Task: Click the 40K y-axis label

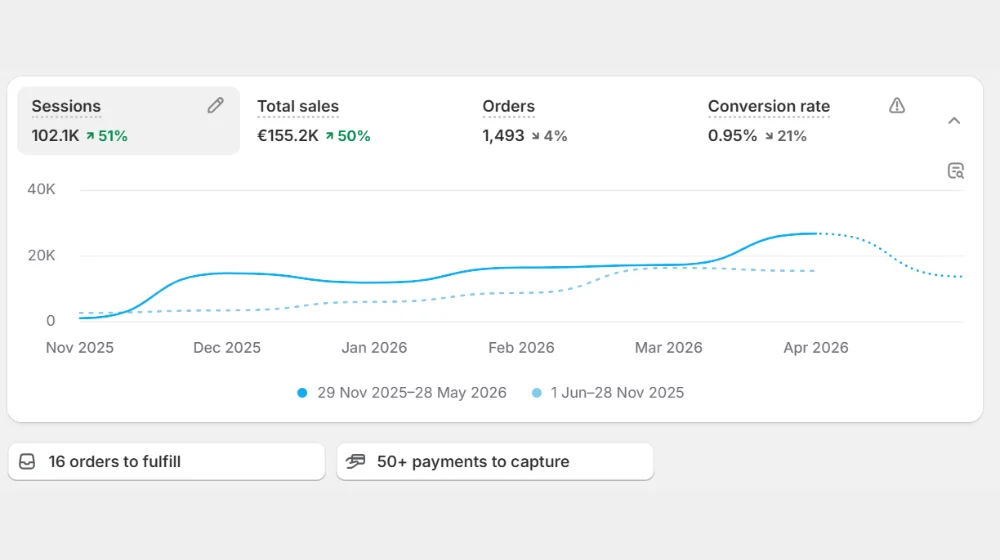Action: pos(41,189)
